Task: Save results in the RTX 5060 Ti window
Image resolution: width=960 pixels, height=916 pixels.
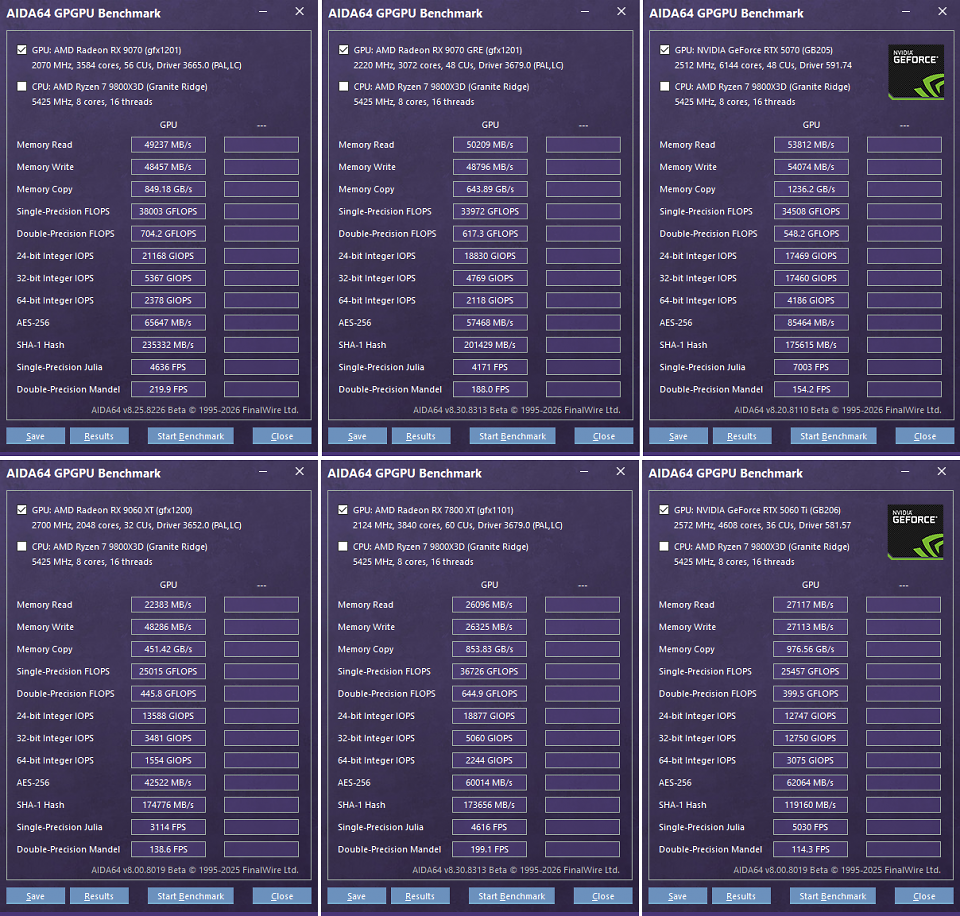Action: [x=677, y=896]
